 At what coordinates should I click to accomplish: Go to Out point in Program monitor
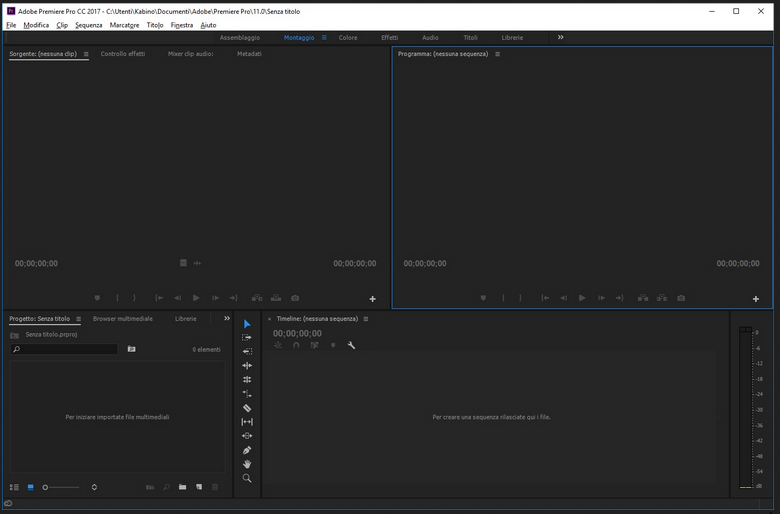coord(619,298)
